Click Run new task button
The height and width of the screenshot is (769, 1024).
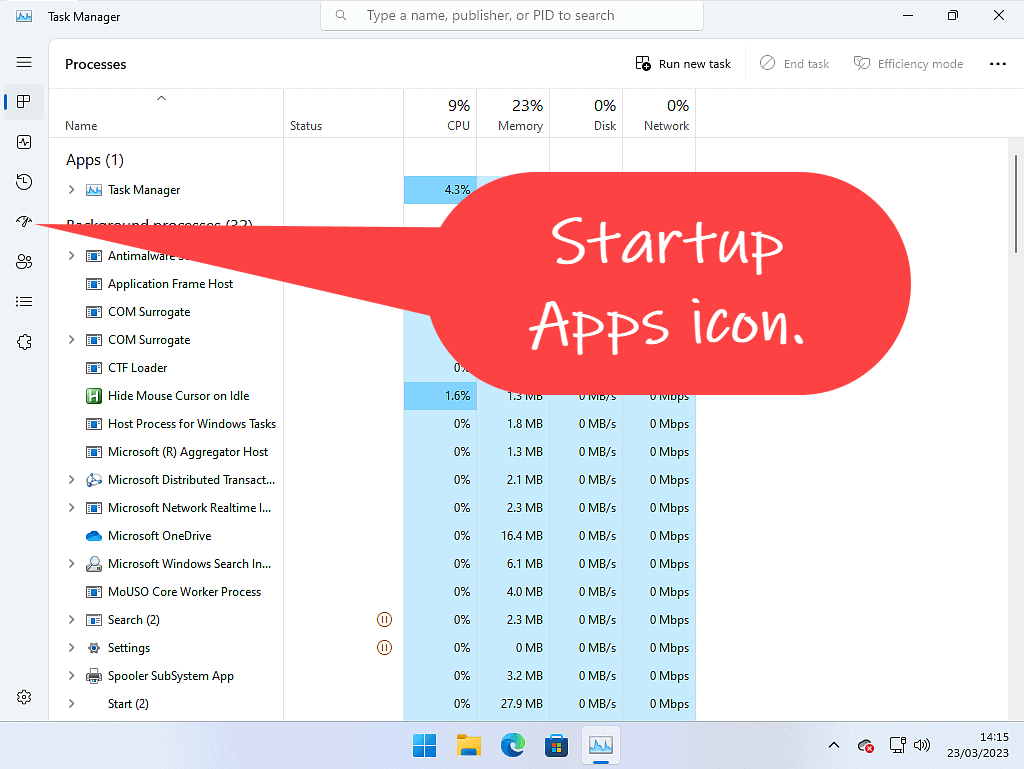[683, 64]
